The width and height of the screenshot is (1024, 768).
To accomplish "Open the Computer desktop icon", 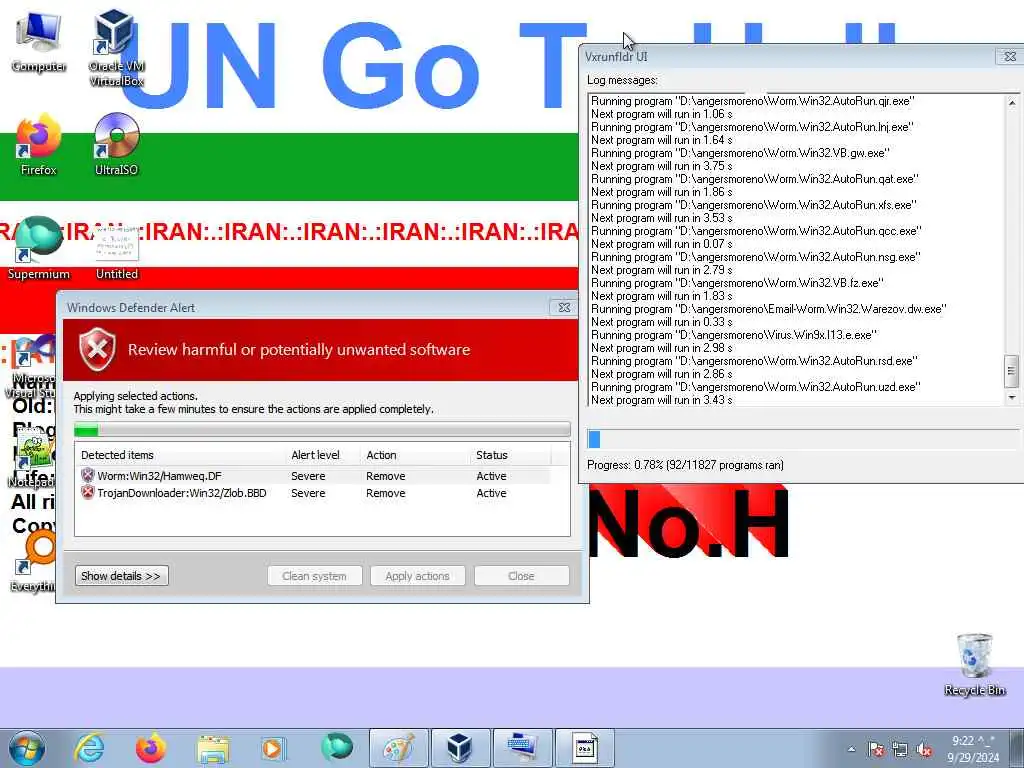I will (x=39, y=42).
